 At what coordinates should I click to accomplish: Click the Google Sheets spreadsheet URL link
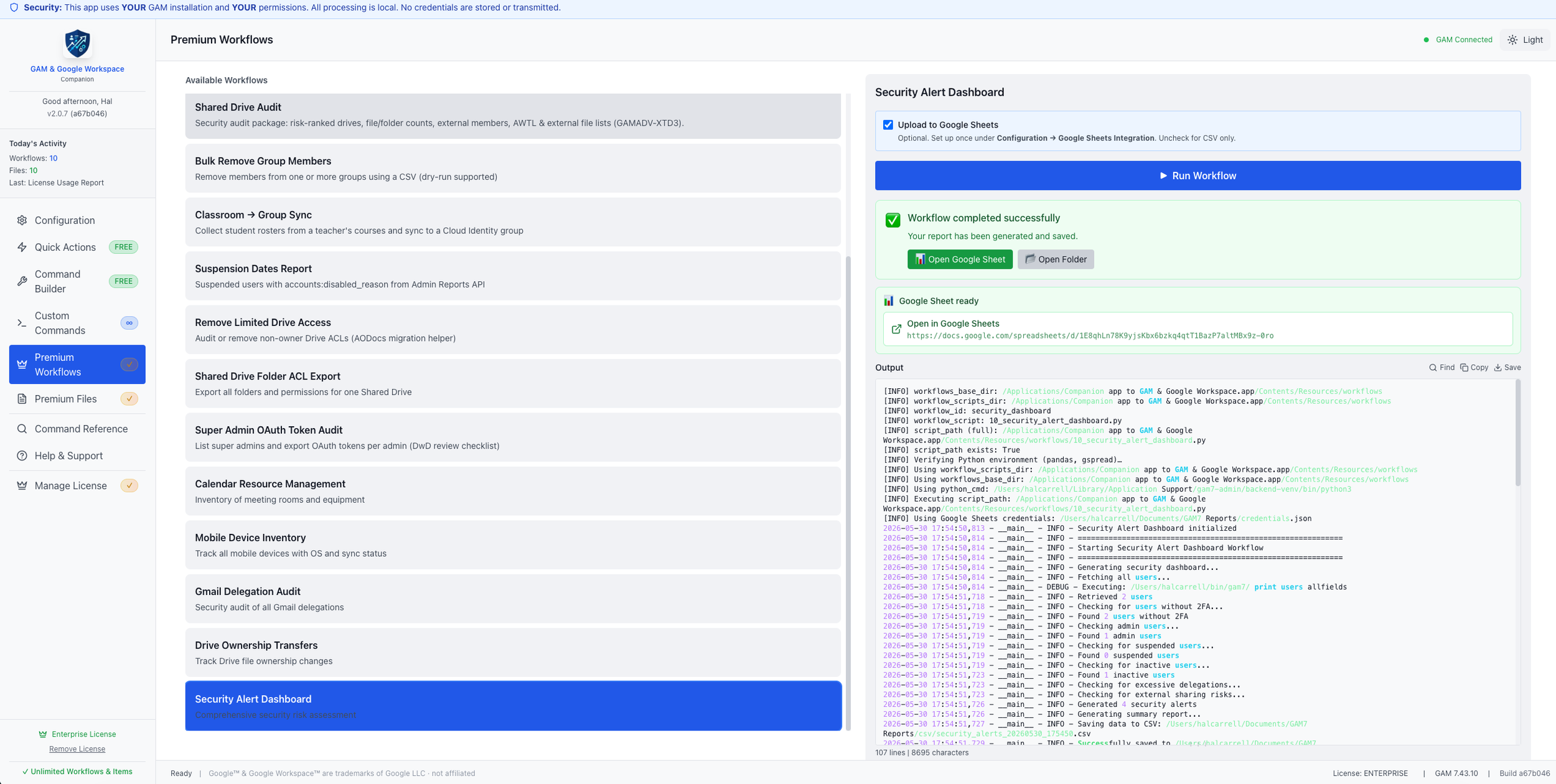(1090, 336)
